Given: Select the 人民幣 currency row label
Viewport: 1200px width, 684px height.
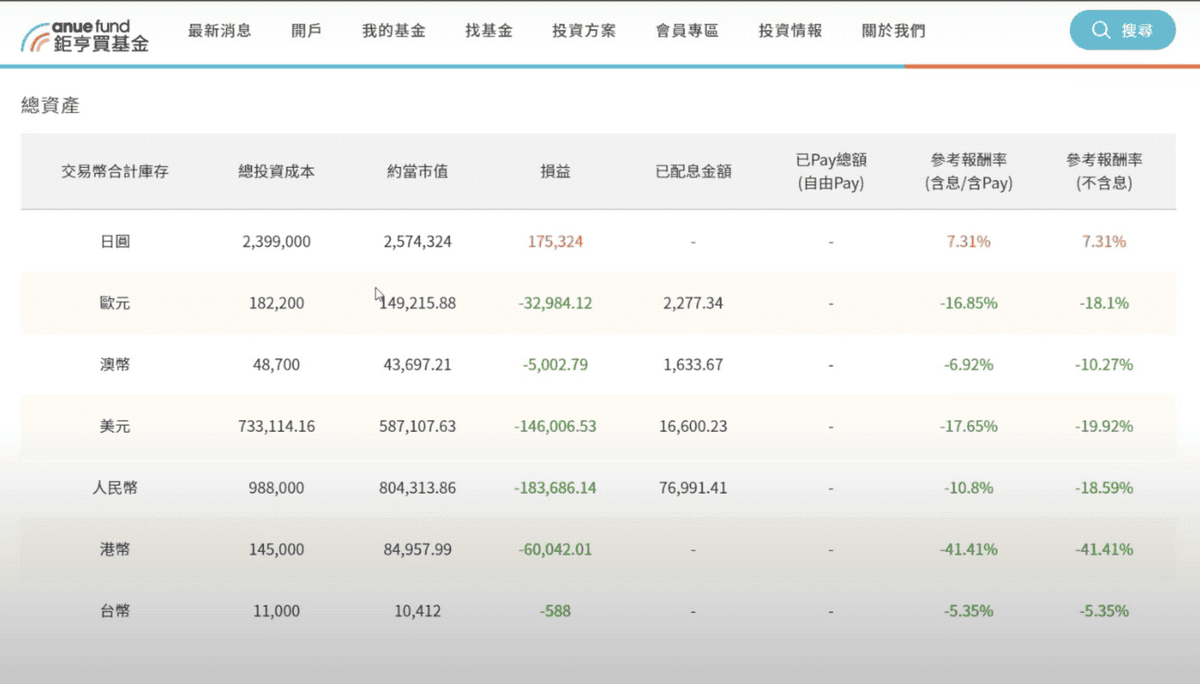Looking at the screenshot, I should [x=115, y=488].
